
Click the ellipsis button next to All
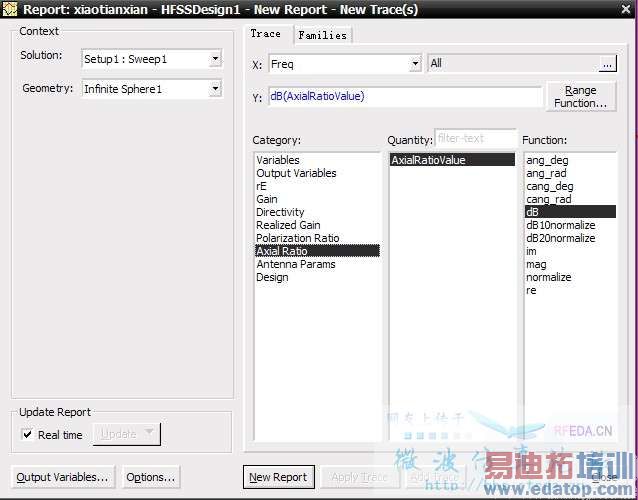(607, 64)
